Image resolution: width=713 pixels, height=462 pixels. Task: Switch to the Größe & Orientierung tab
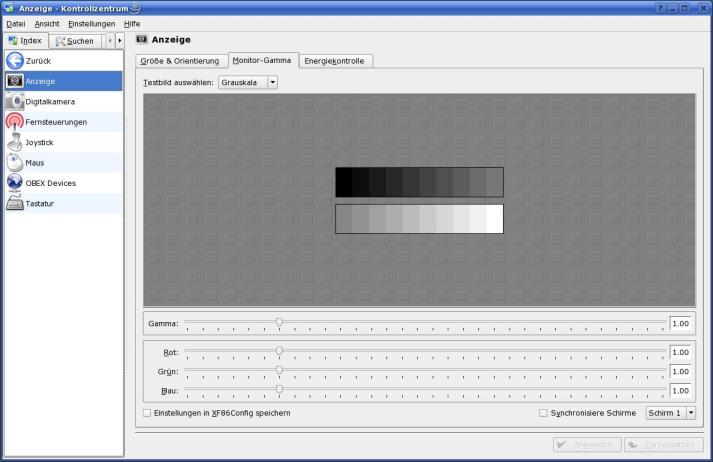click(180, 61)
